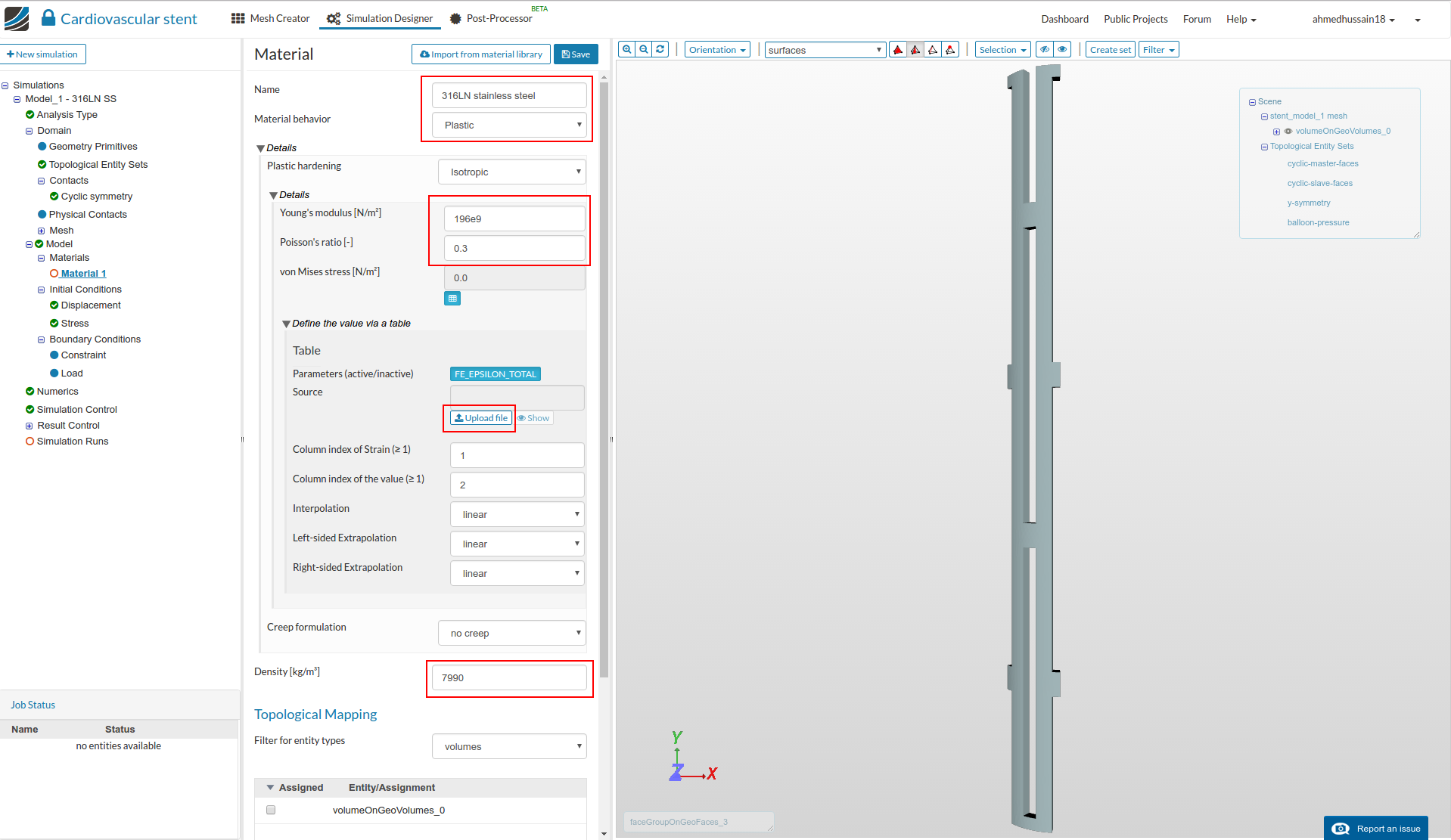
Task: Click the Create set button
Action: 1110,50
